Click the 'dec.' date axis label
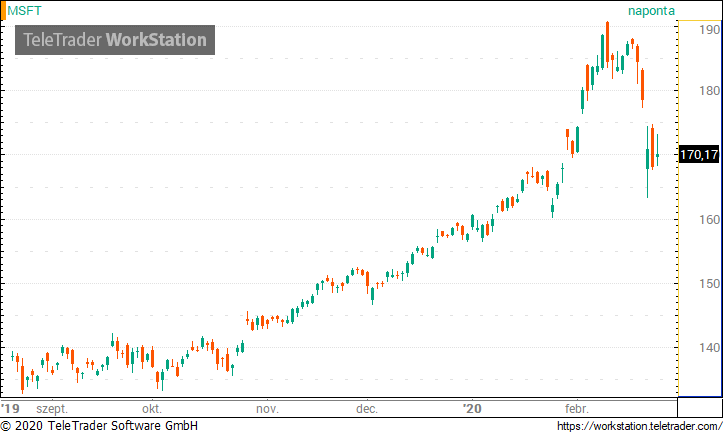 tap(367, 409)
